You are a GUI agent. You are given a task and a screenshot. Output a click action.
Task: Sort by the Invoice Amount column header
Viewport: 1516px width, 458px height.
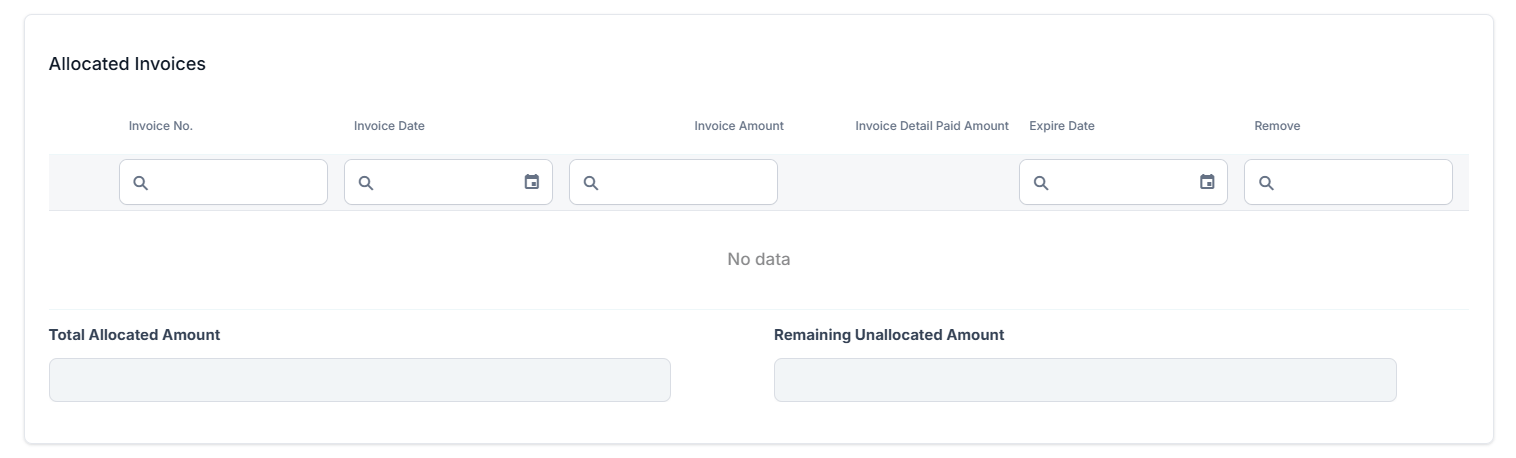pyautogui.click(x=739, y=126)
